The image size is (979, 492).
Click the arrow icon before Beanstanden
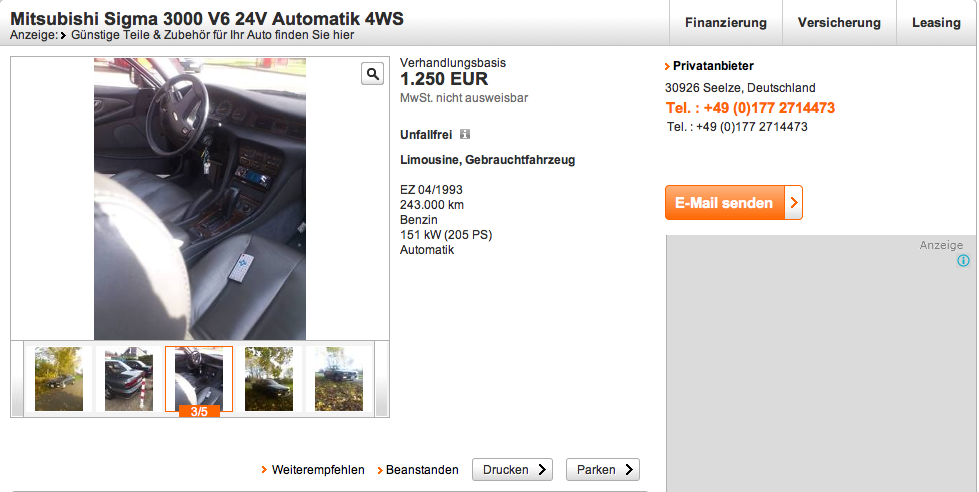pos(380,470)
